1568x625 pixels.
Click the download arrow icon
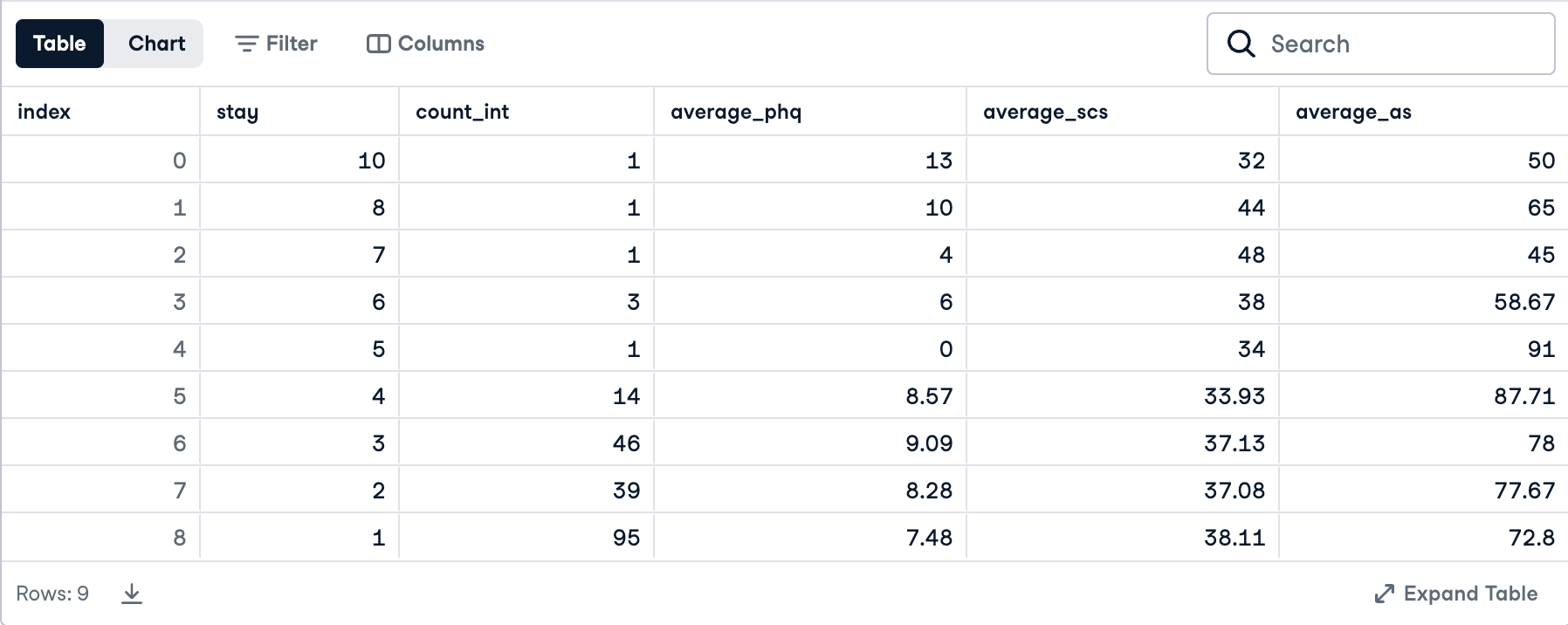click(132, 594)
